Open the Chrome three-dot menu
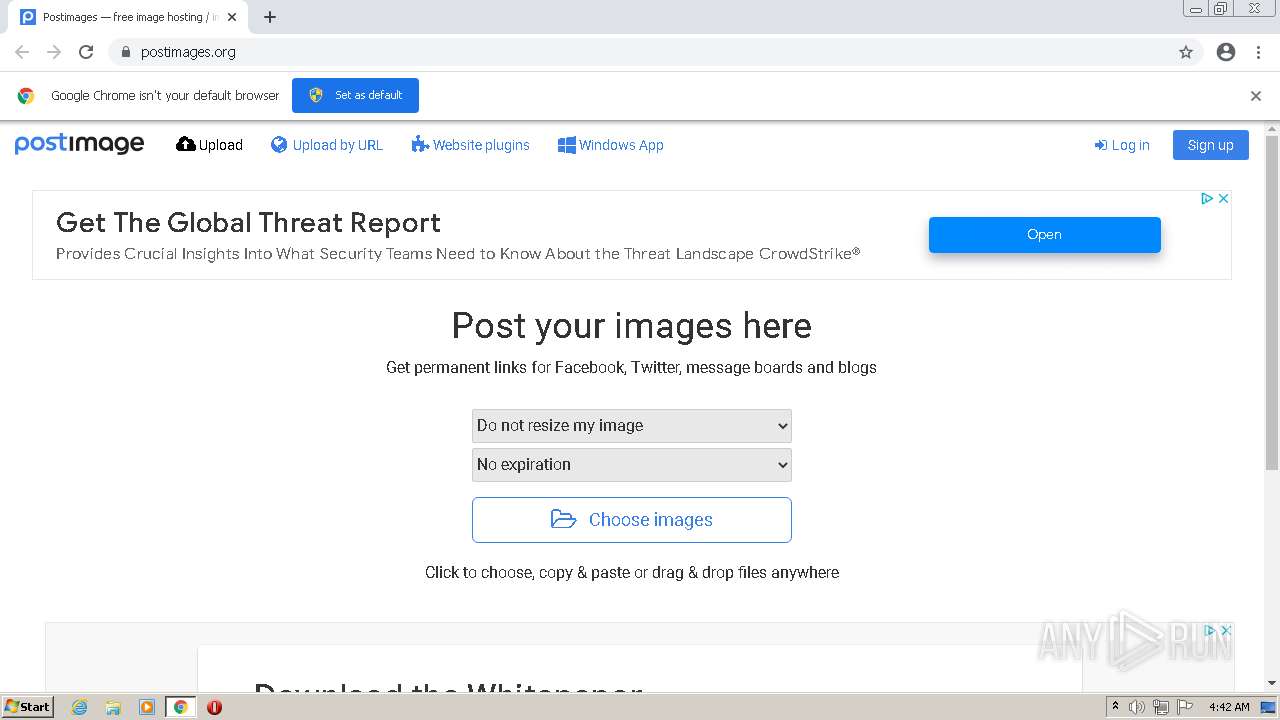 1258,52
